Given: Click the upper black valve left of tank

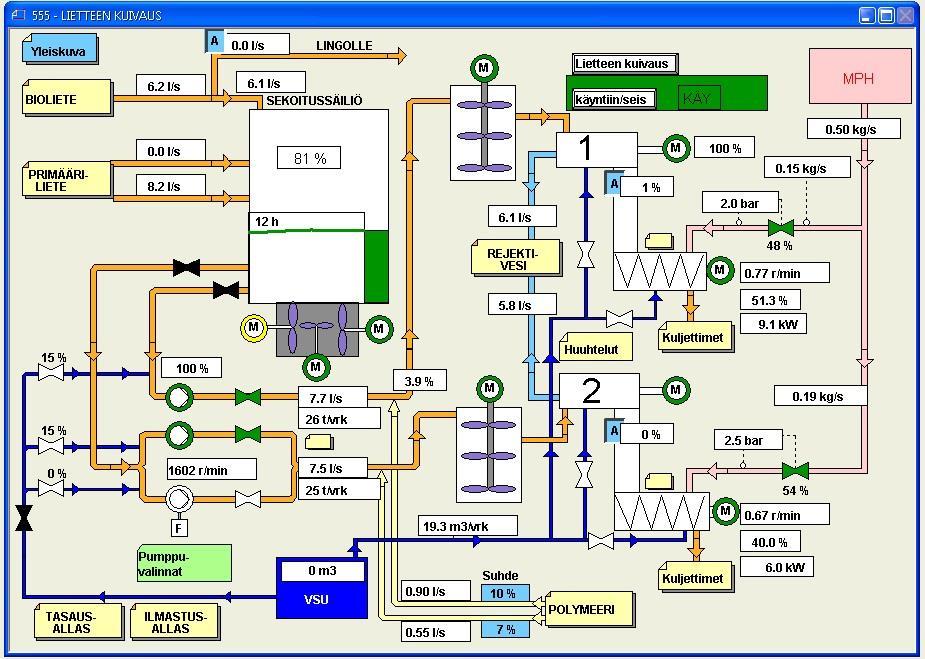Looking at the screenshot, I should tap(186, 268).
